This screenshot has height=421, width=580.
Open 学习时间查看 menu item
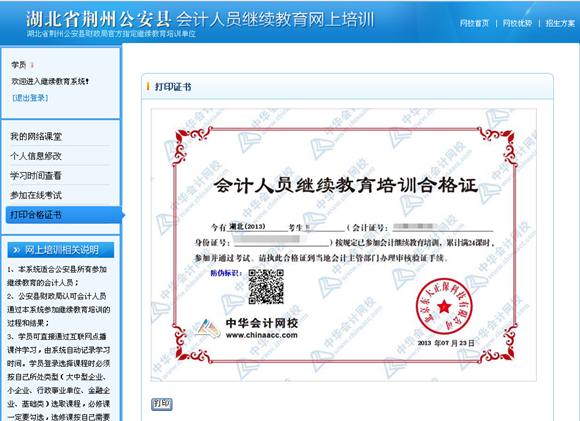pos(36,176)
